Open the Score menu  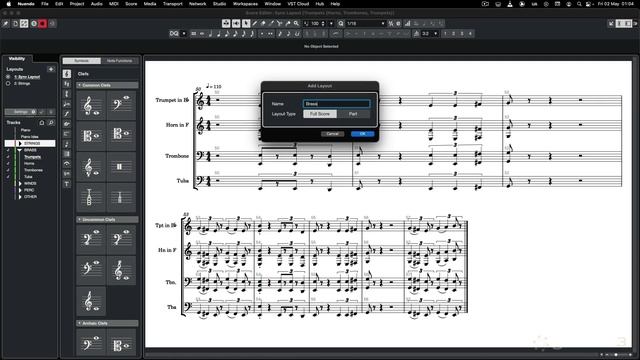point(131,4)
